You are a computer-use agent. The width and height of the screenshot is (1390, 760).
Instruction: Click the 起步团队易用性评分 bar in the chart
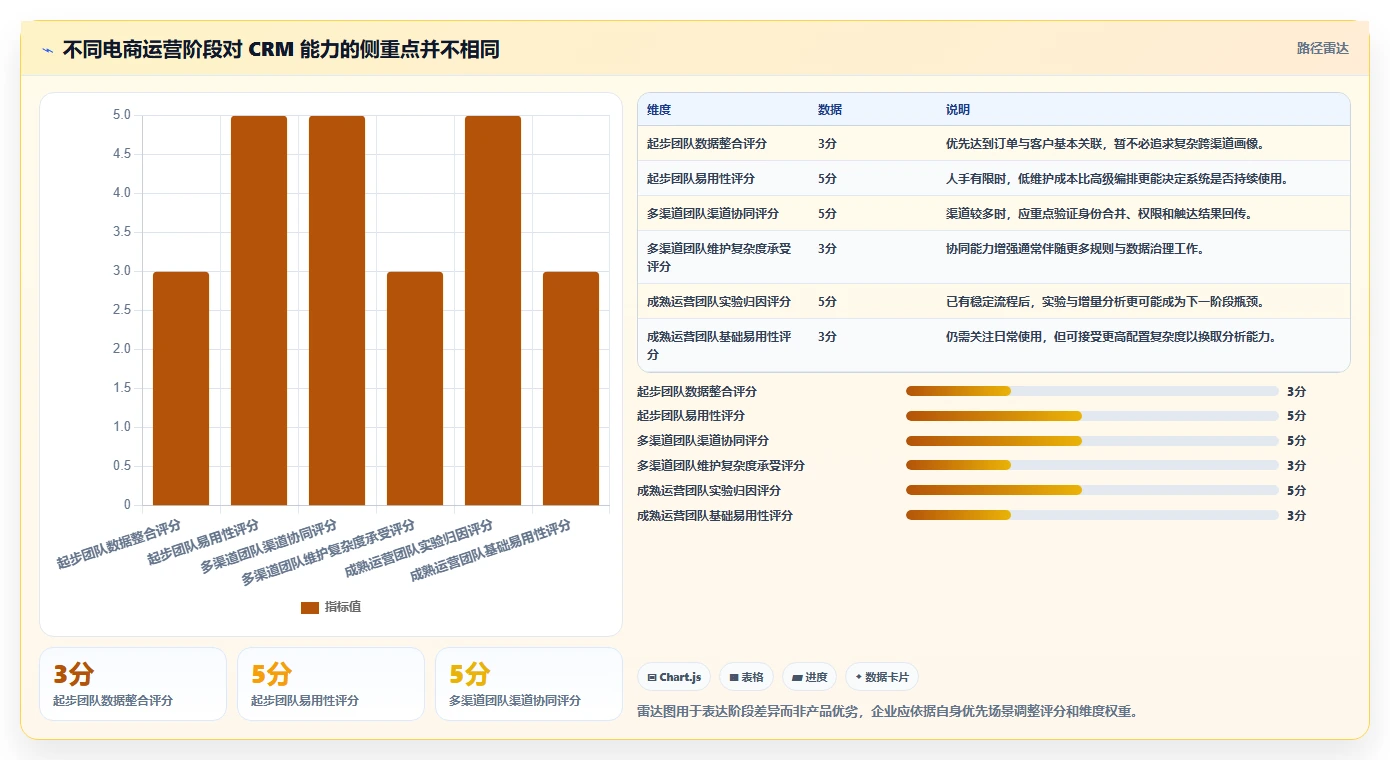click(259, 310)
